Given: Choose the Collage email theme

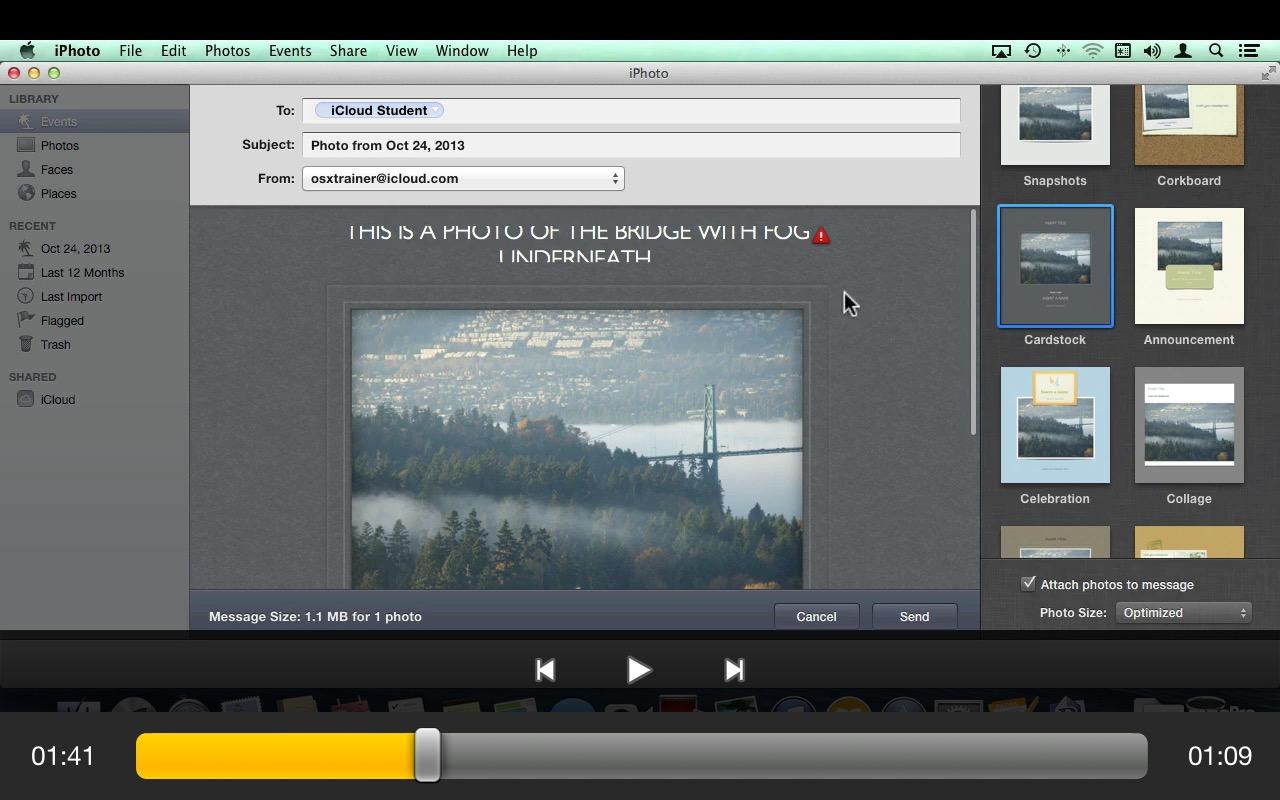Looking at the screenshot, I should pos(1189,425).
